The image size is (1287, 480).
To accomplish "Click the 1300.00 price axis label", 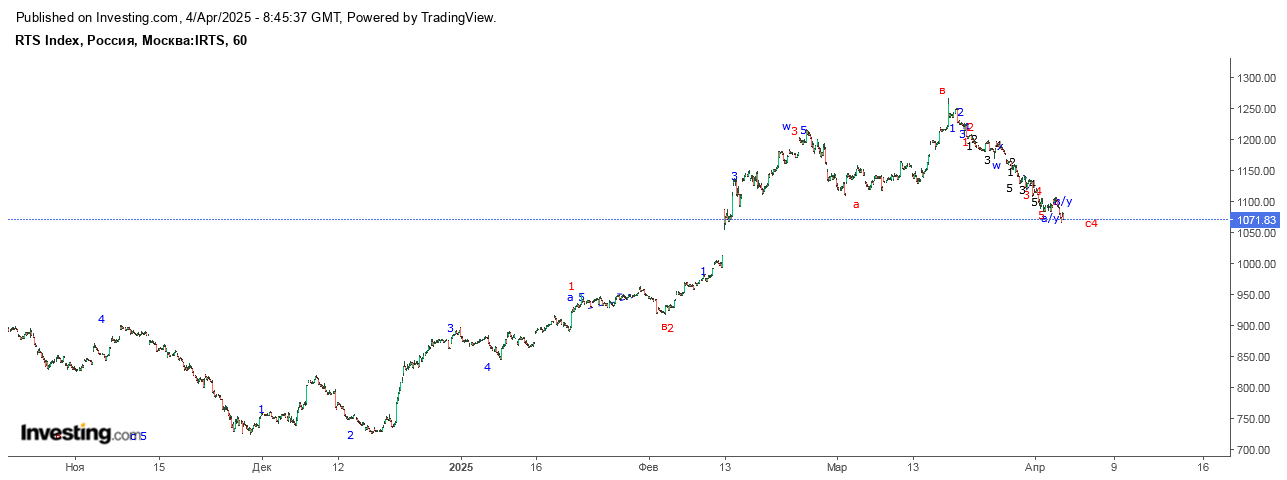I will (x=1257, y=78).
